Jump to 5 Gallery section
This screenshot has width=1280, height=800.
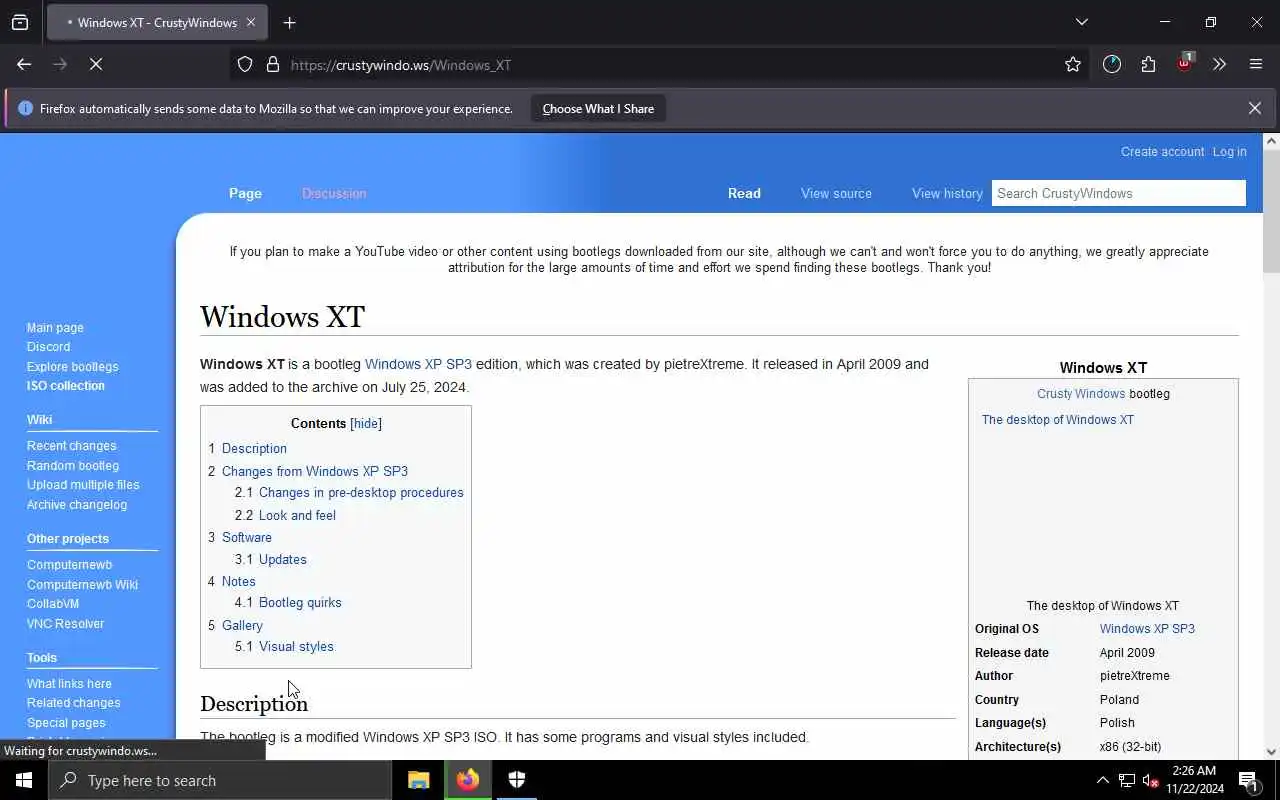click(235, 626)
